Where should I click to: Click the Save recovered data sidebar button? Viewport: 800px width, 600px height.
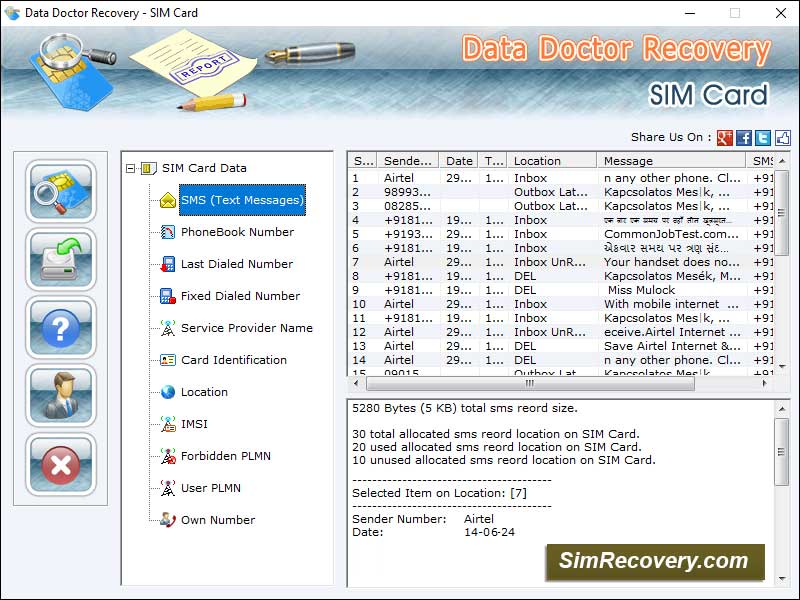click(x=61, y=259)
